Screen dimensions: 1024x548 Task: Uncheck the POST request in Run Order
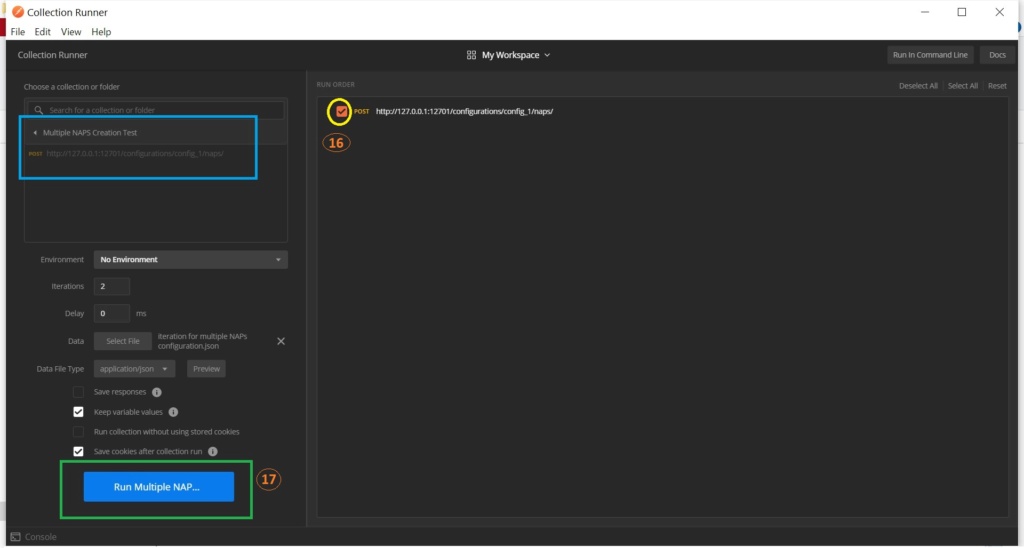342,112
